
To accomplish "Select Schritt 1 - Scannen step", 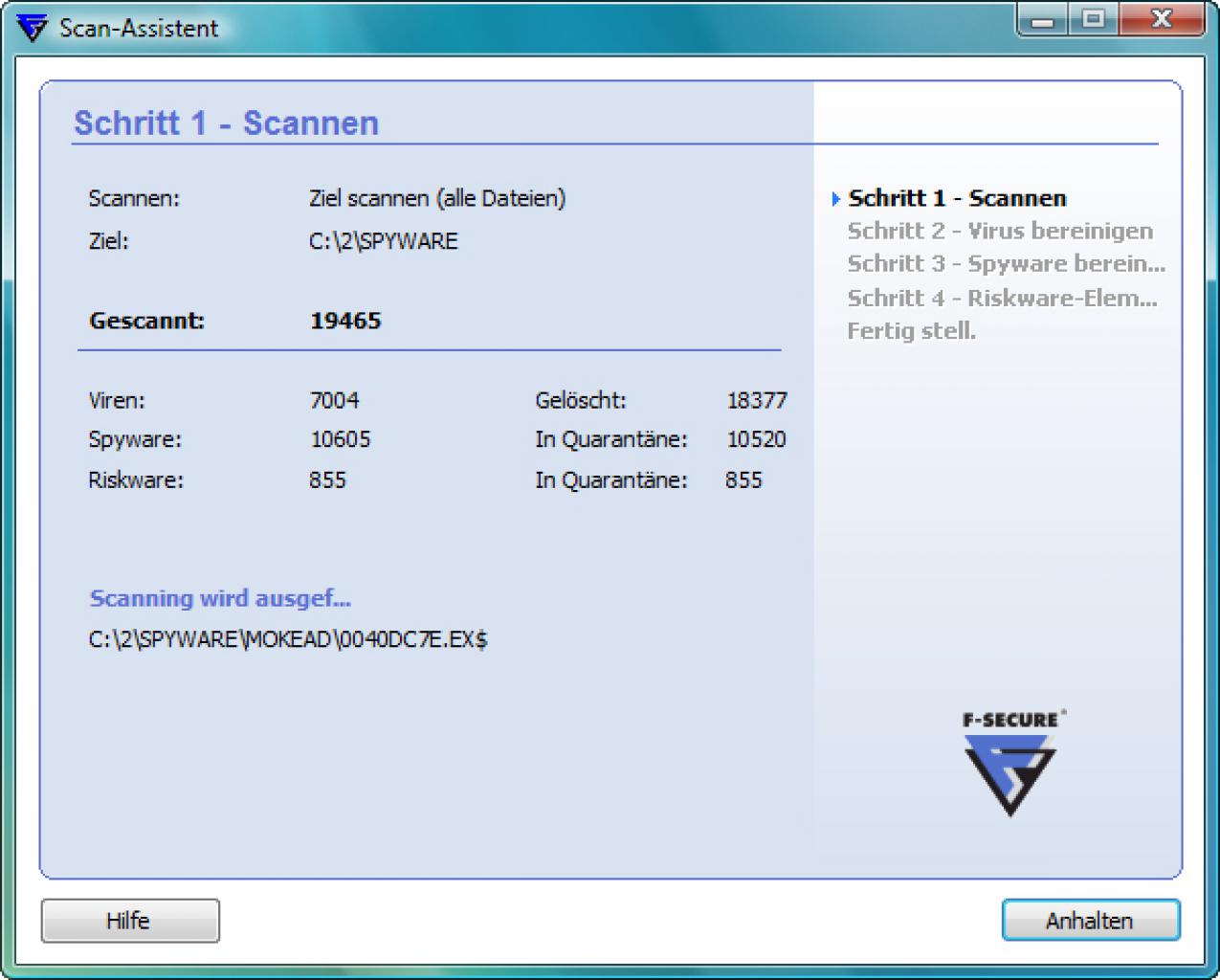I will tap(957, 198).
